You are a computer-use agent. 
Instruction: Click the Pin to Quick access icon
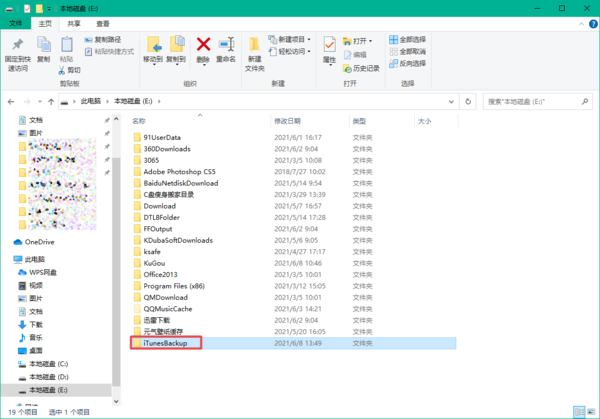click(18, 44)
